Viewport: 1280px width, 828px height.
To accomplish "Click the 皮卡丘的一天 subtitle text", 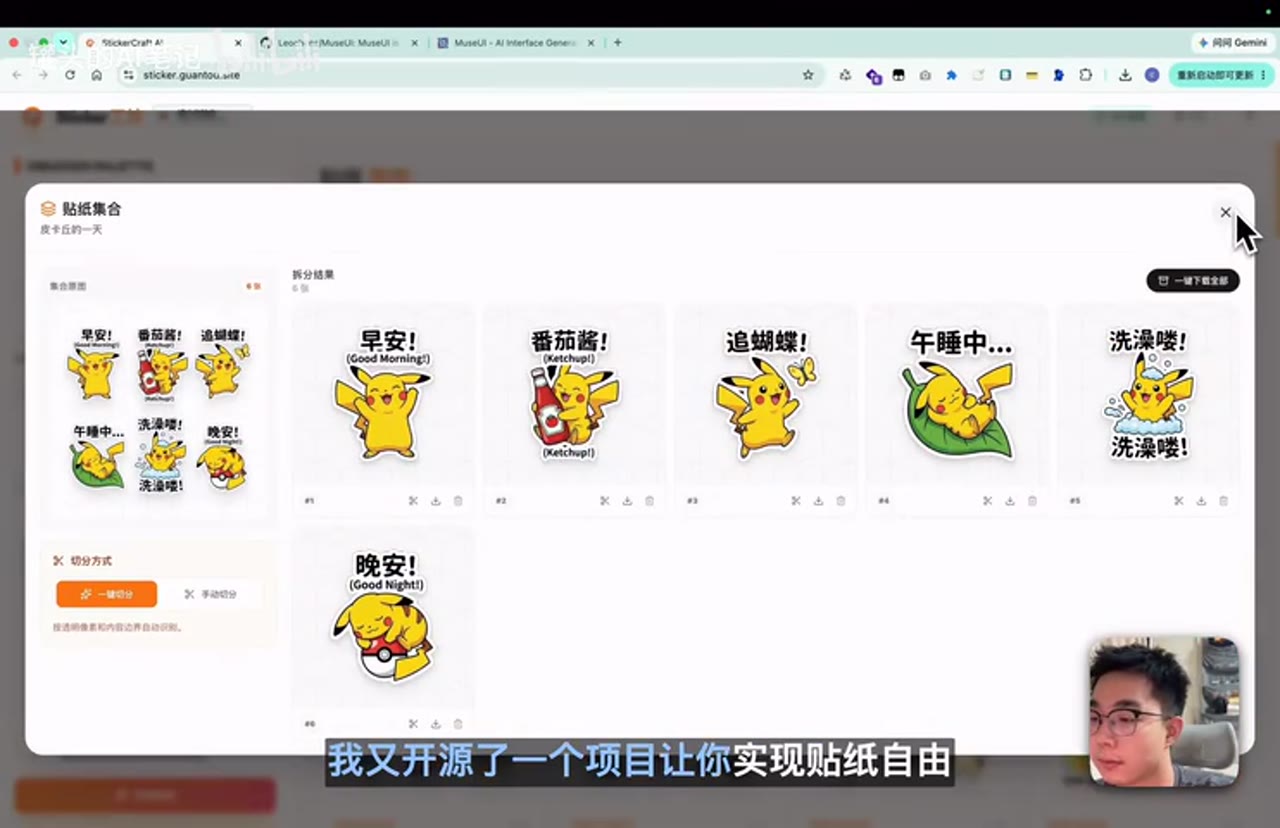I will [x=71, y=230].
